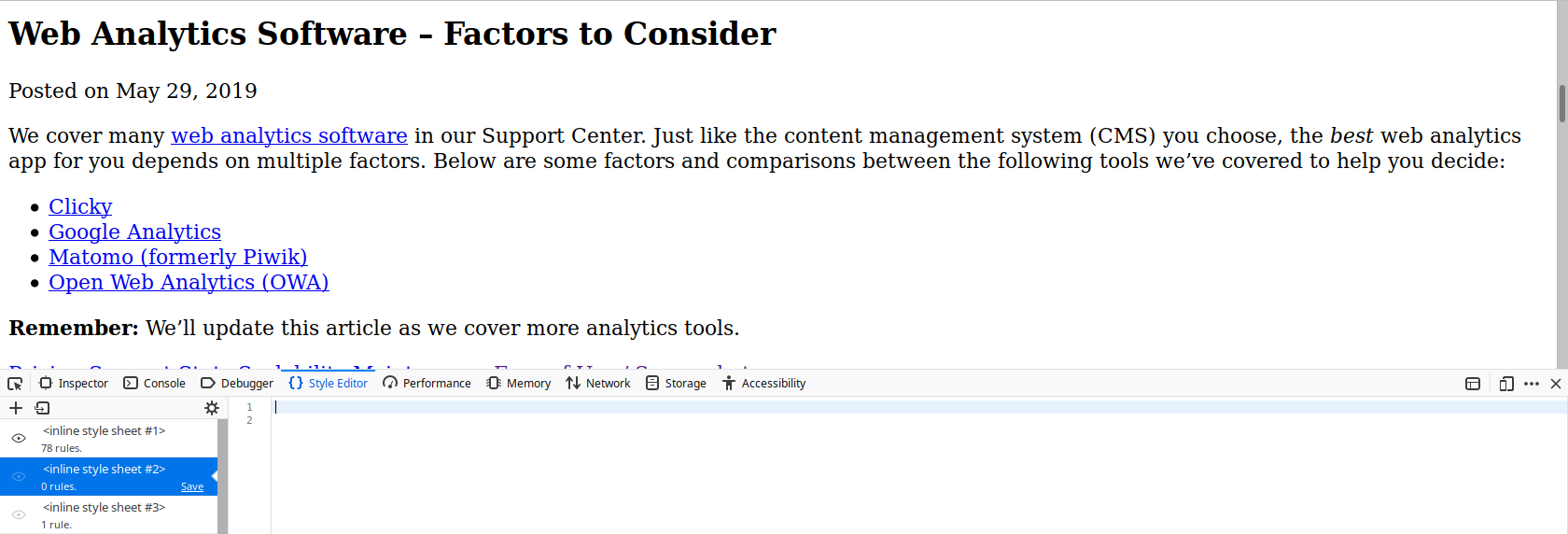This screenshot has height=534, width=1568.
Task: Toggle responsive design mode icon
Action: 1506,384
